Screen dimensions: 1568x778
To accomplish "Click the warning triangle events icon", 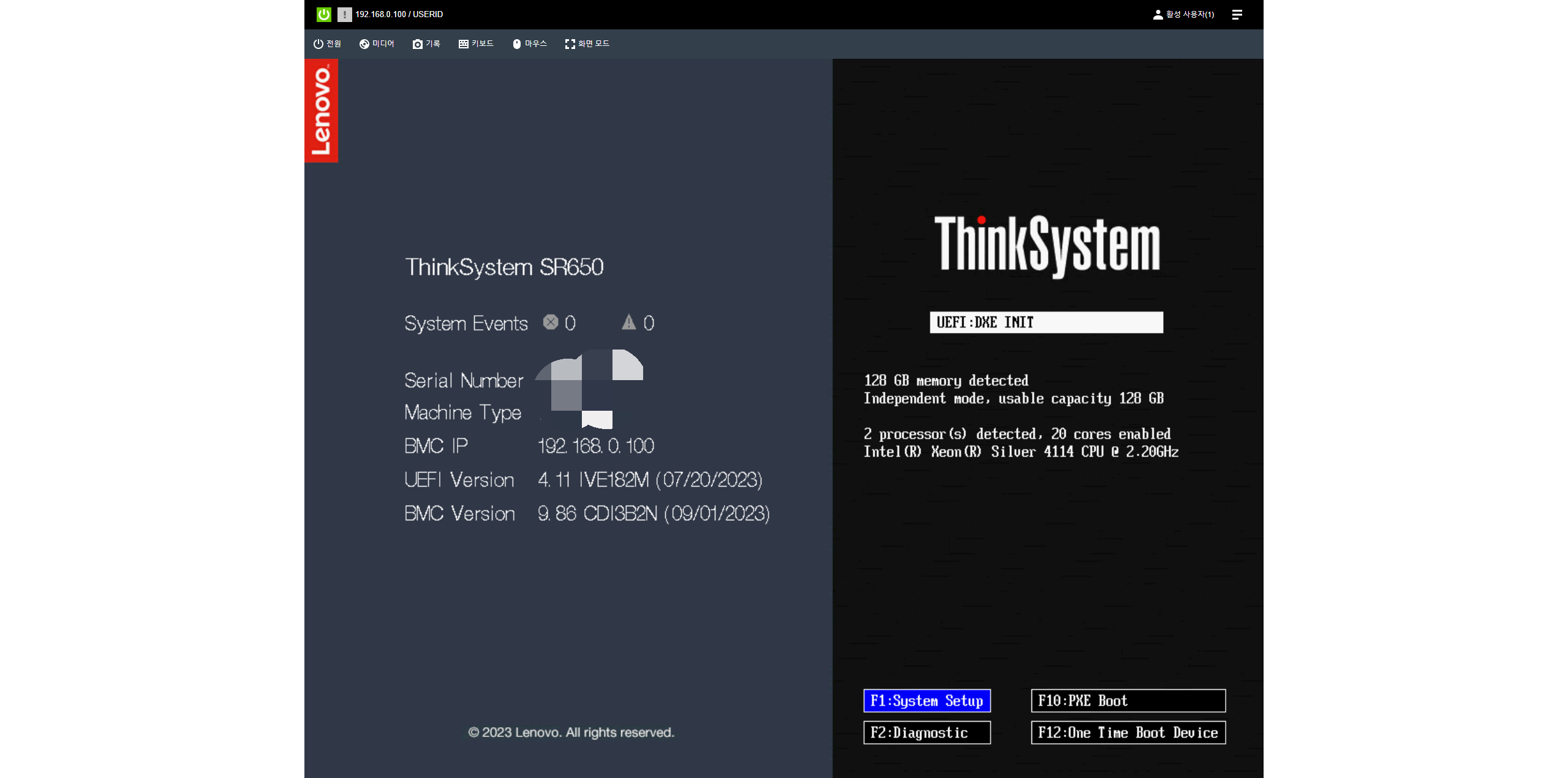I will point(628,322).
